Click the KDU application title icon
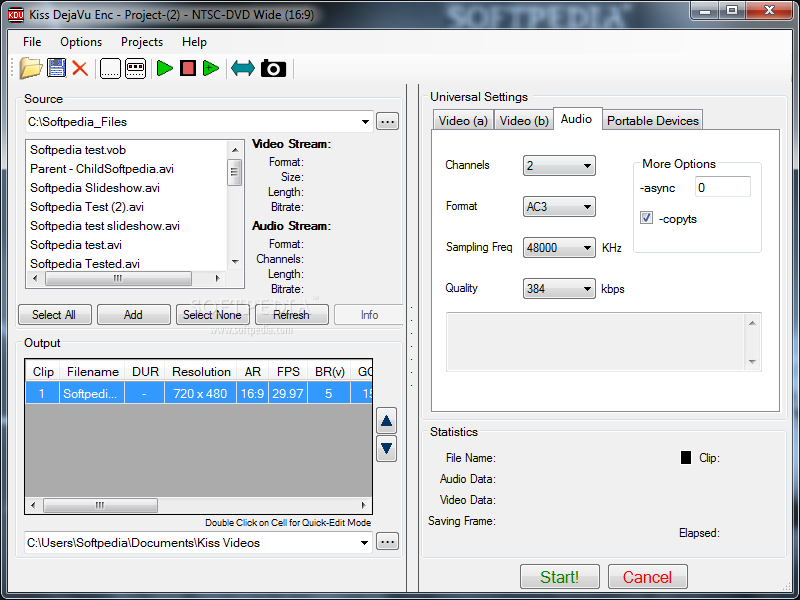800x600 pixels. coord(16,15)
